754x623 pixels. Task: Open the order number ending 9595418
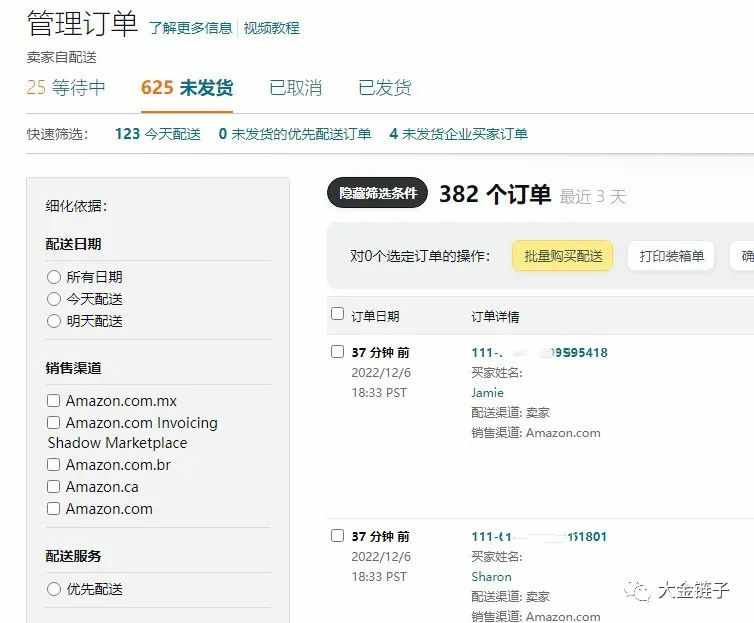(x=540, y=353)
